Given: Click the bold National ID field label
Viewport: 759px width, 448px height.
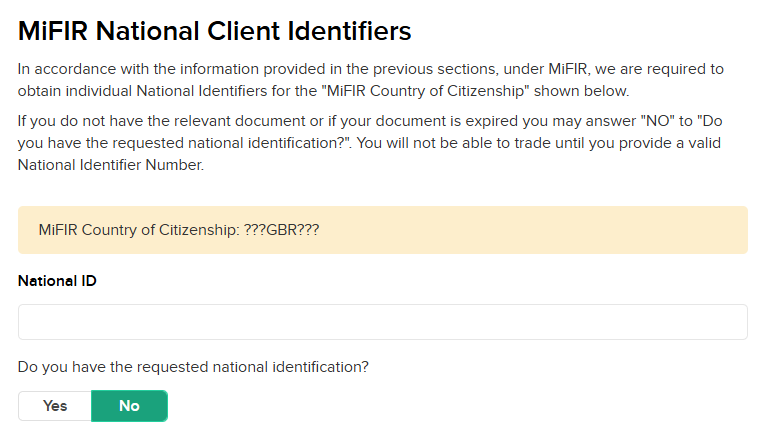Looking at the screenshot, I should pos(57,280).
